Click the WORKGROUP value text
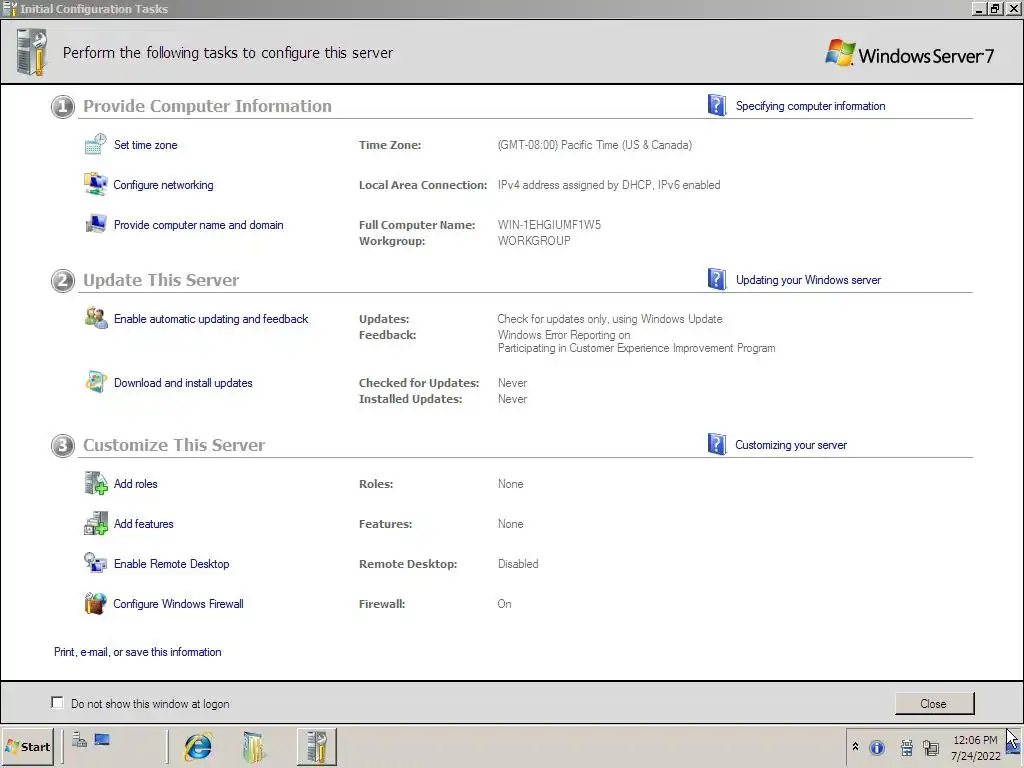Screen dimensions: 1024x768 [534, 240]
